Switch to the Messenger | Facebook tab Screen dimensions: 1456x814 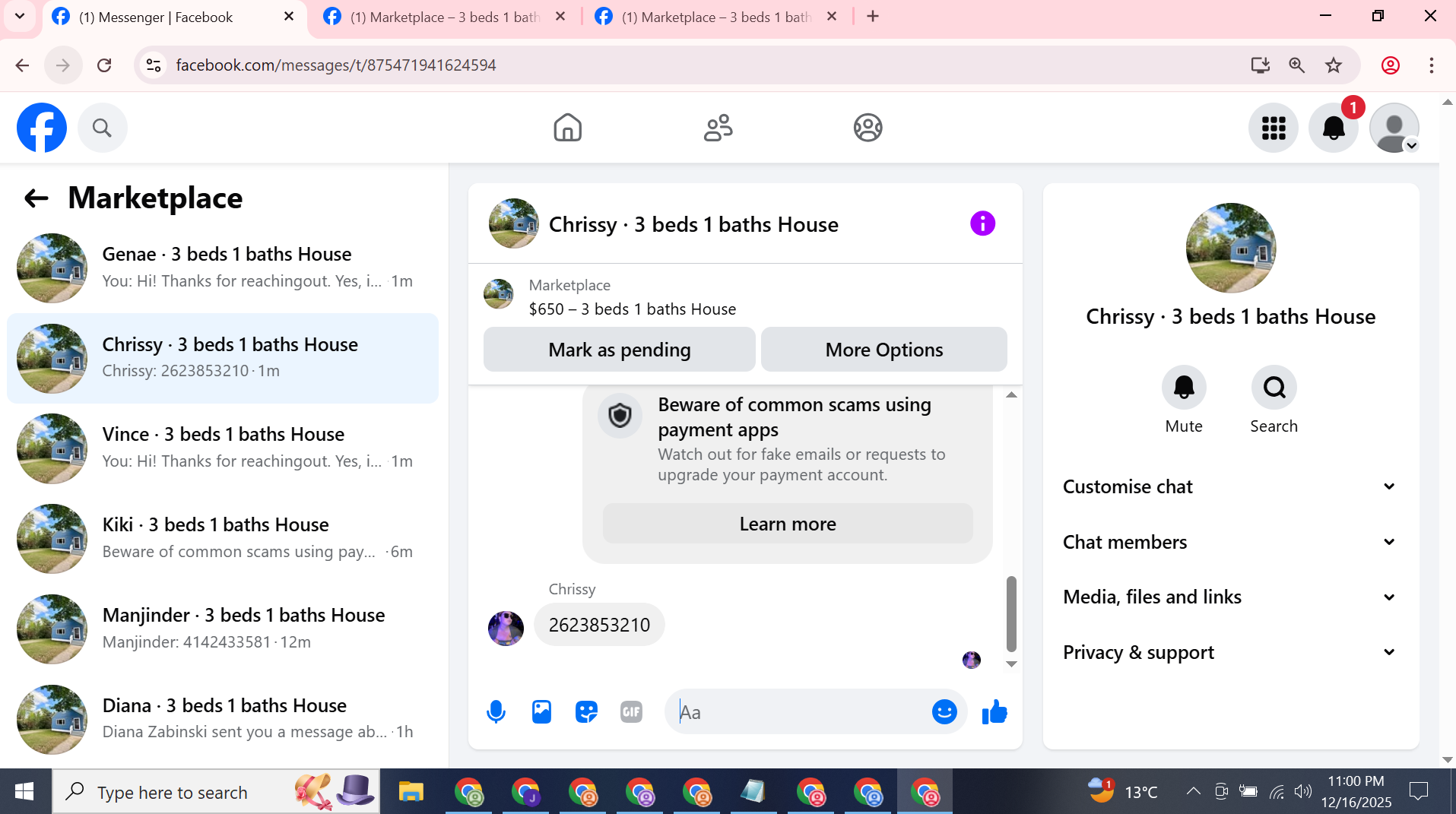point(173,17)
